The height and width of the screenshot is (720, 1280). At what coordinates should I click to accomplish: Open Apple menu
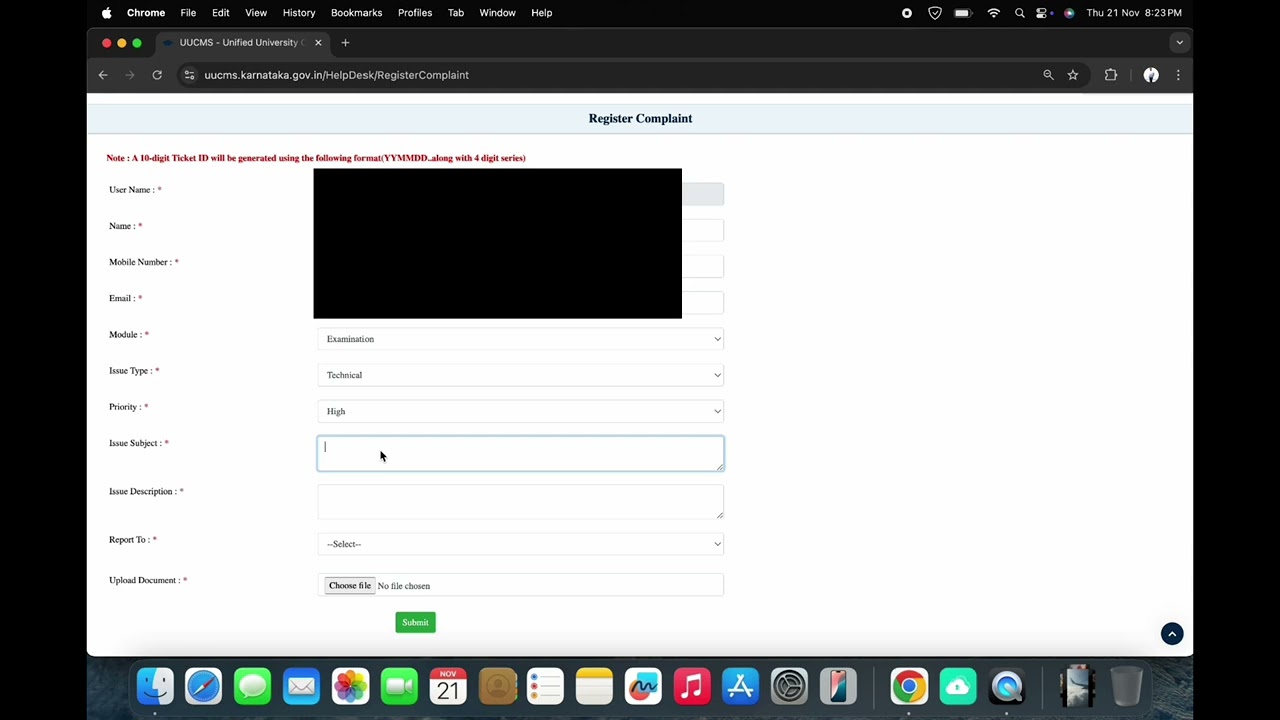point(106,13)
